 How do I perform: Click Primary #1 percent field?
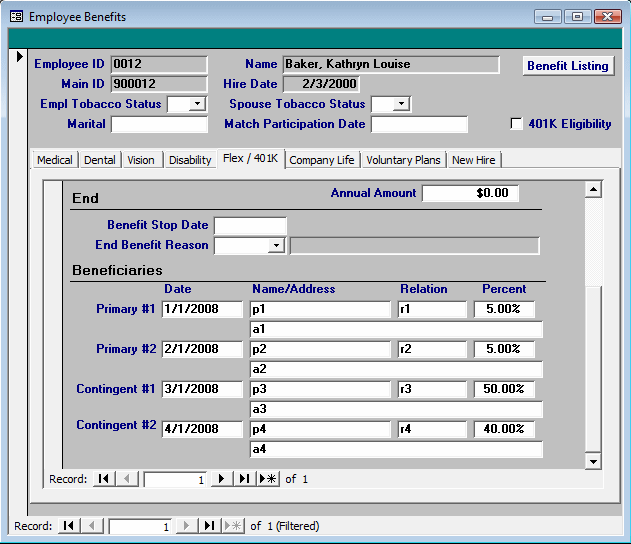(504, 309)
